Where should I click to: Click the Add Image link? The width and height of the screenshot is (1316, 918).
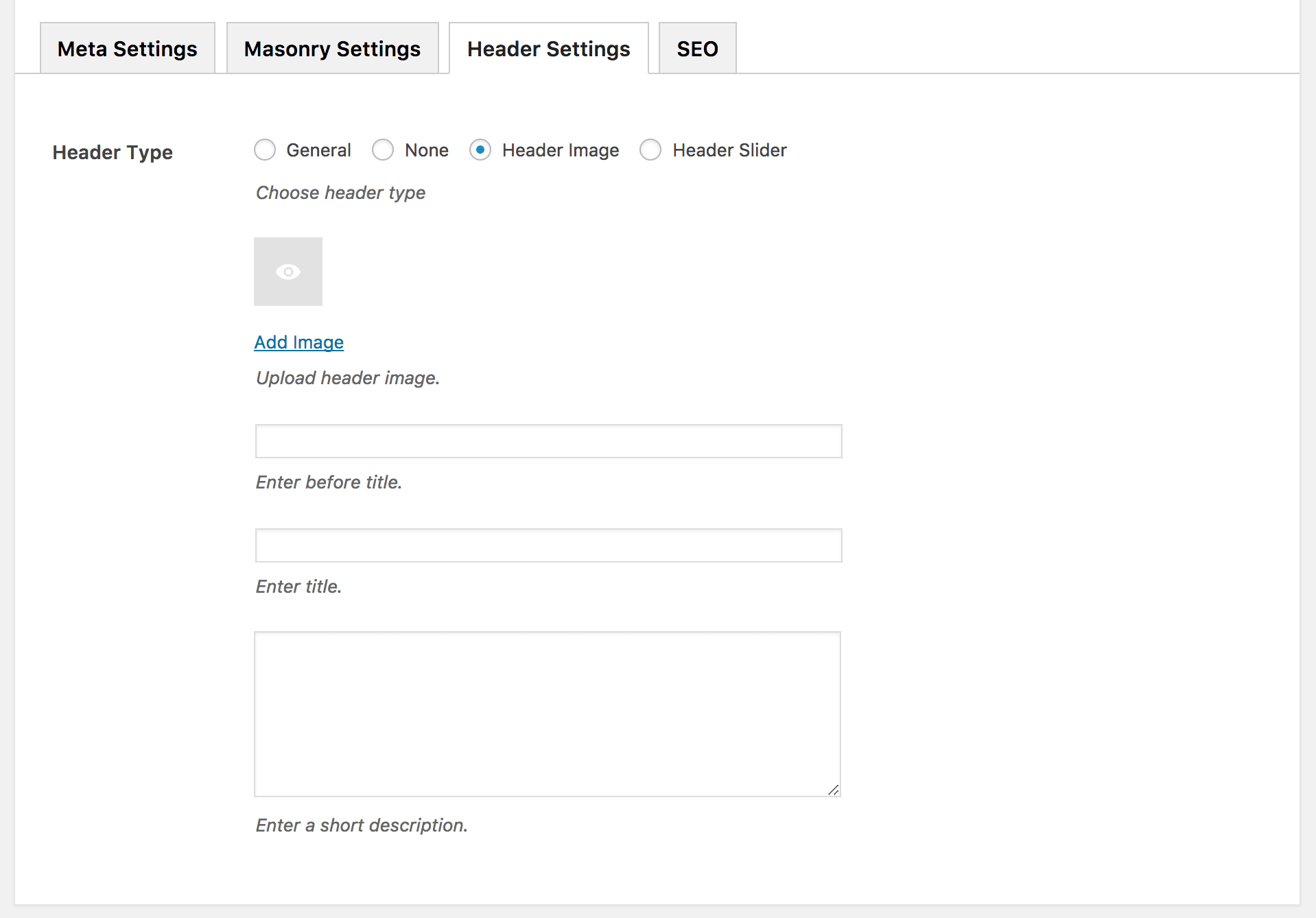tap(298, 342)
